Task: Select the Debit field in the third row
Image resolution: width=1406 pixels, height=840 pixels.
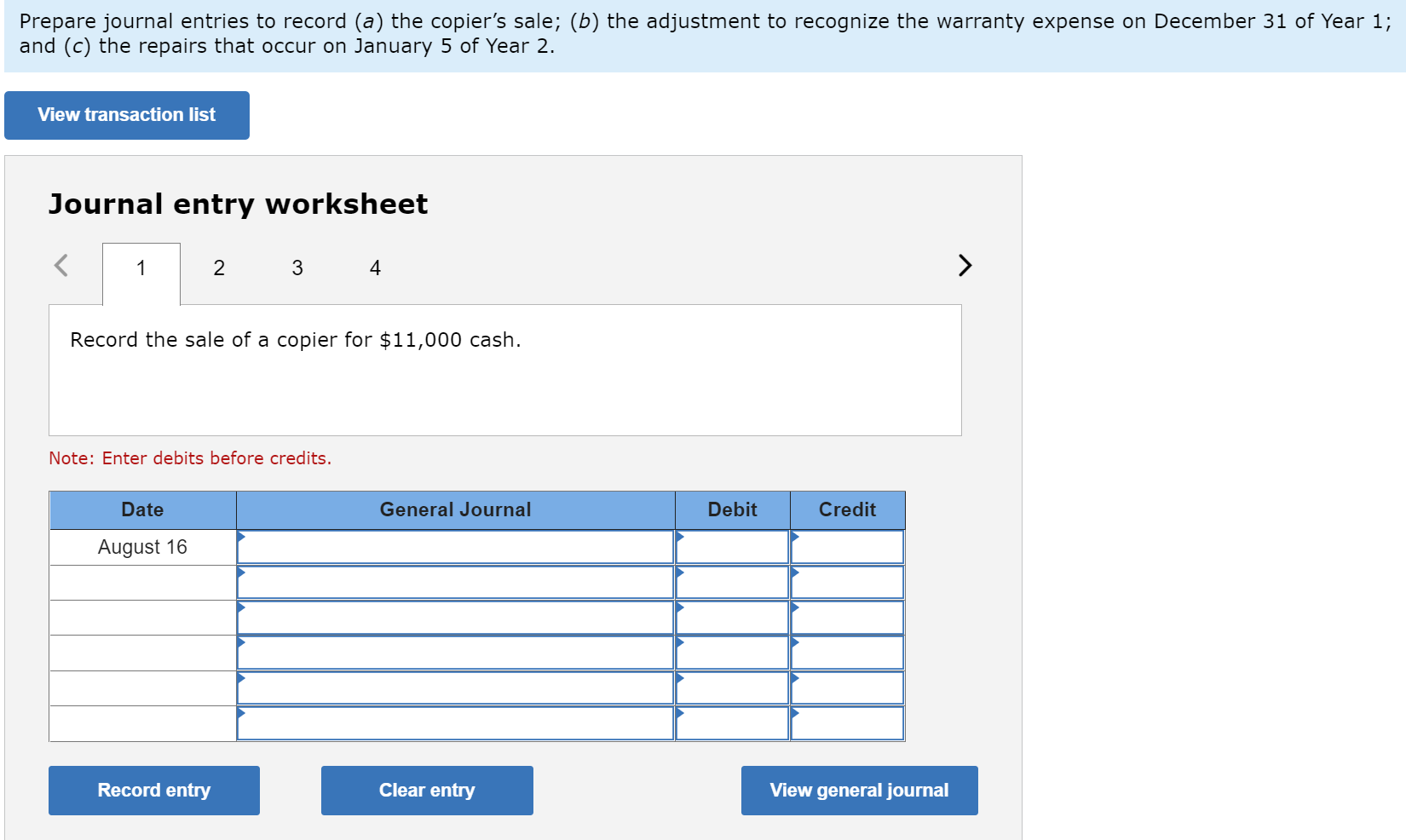Action: [733, 618]
